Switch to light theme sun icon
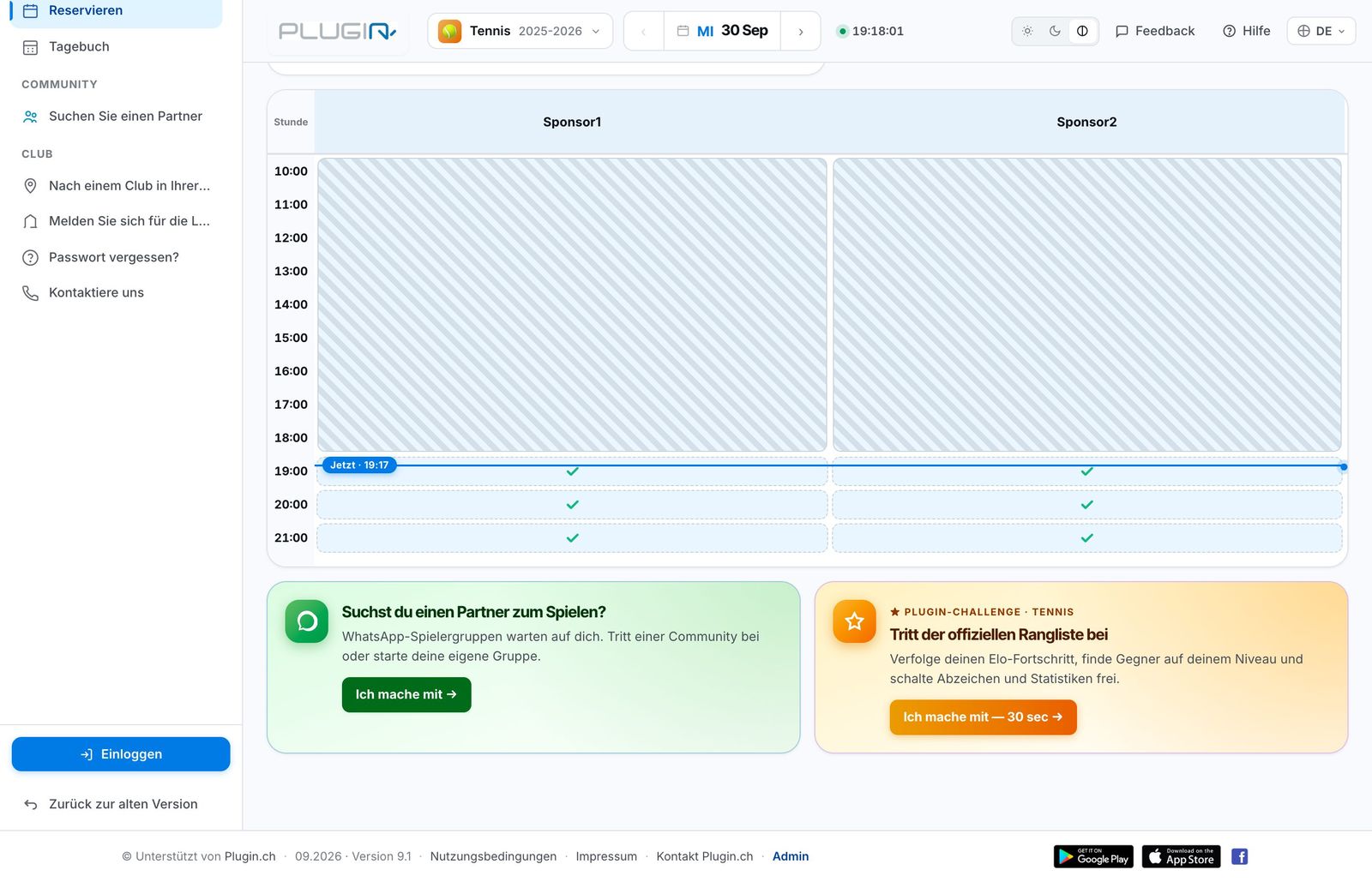This screenshot has width=1372, height=882. [x=1027, y=31]
